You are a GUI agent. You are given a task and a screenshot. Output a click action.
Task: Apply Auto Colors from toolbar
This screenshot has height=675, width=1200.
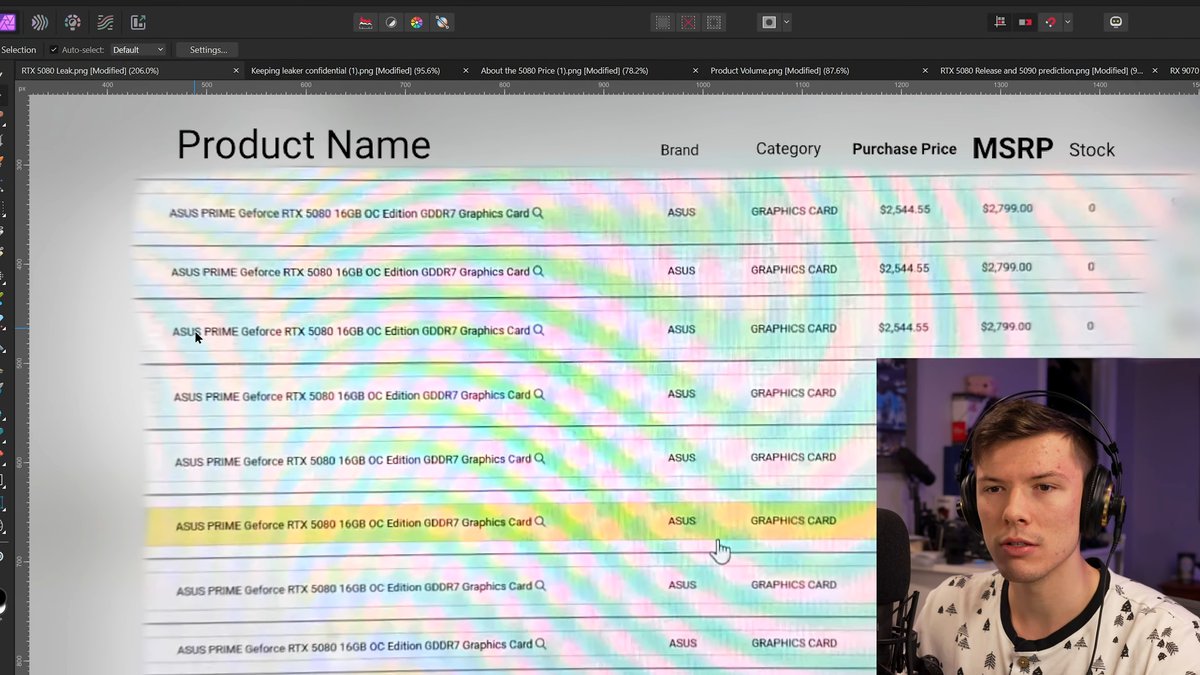click(417, 22)
